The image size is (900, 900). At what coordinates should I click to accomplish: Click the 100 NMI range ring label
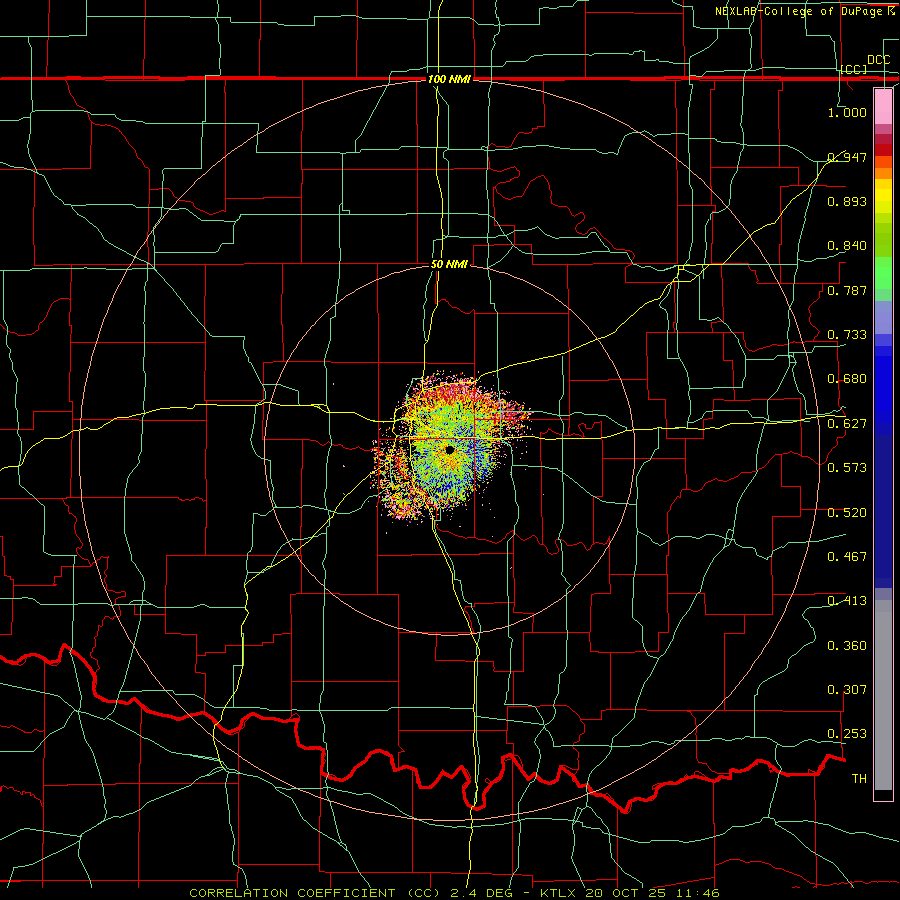tap(449, 79)
